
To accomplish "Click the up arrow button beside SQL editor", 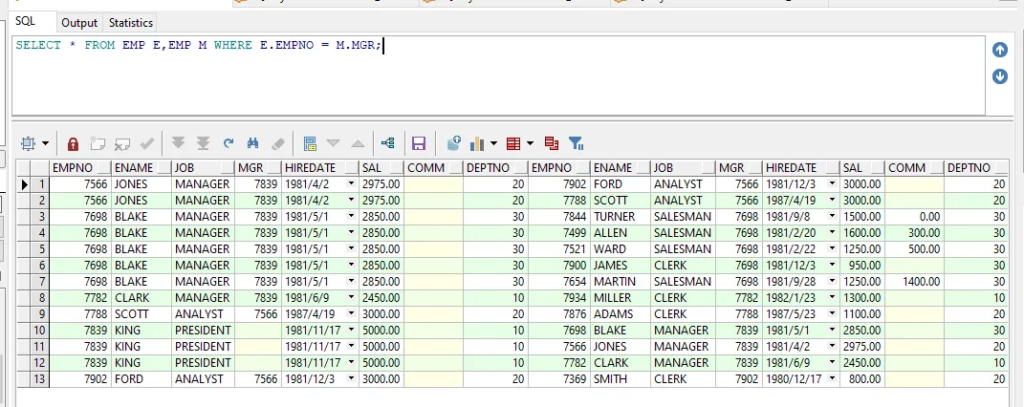I will tap(999, 50).
